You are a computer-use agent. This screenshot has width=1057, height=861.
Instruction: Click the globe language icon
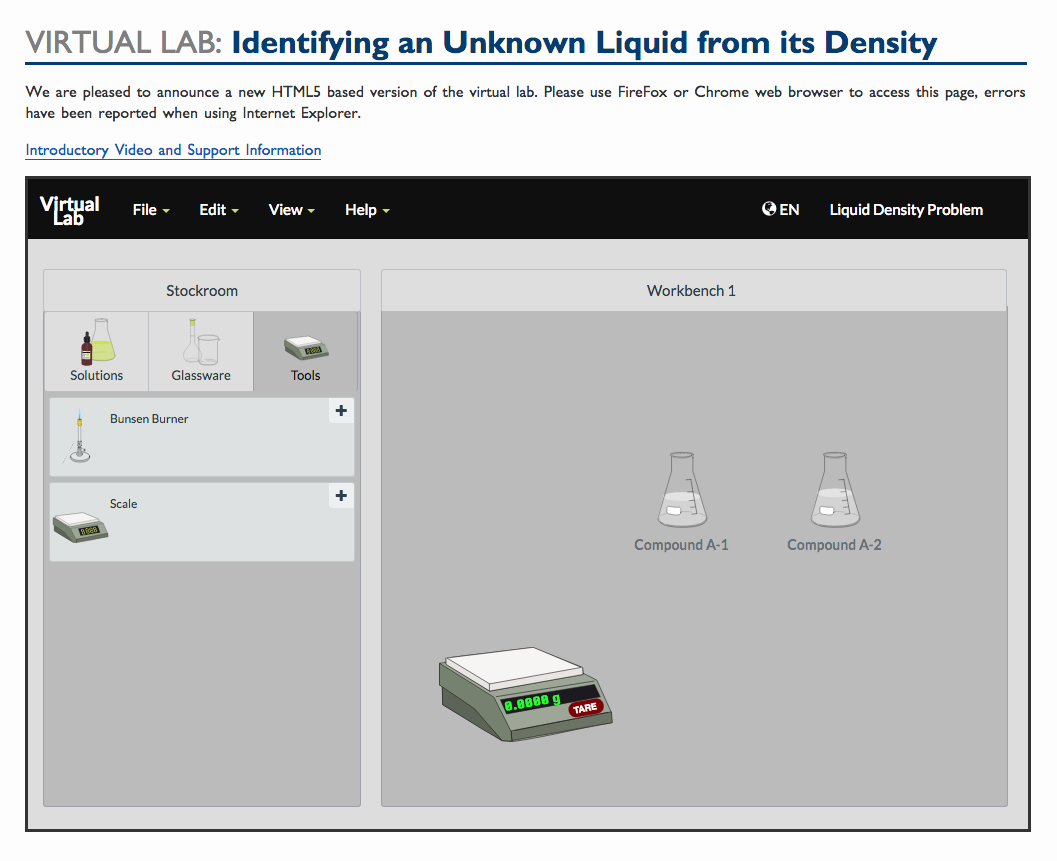point(767,208)
